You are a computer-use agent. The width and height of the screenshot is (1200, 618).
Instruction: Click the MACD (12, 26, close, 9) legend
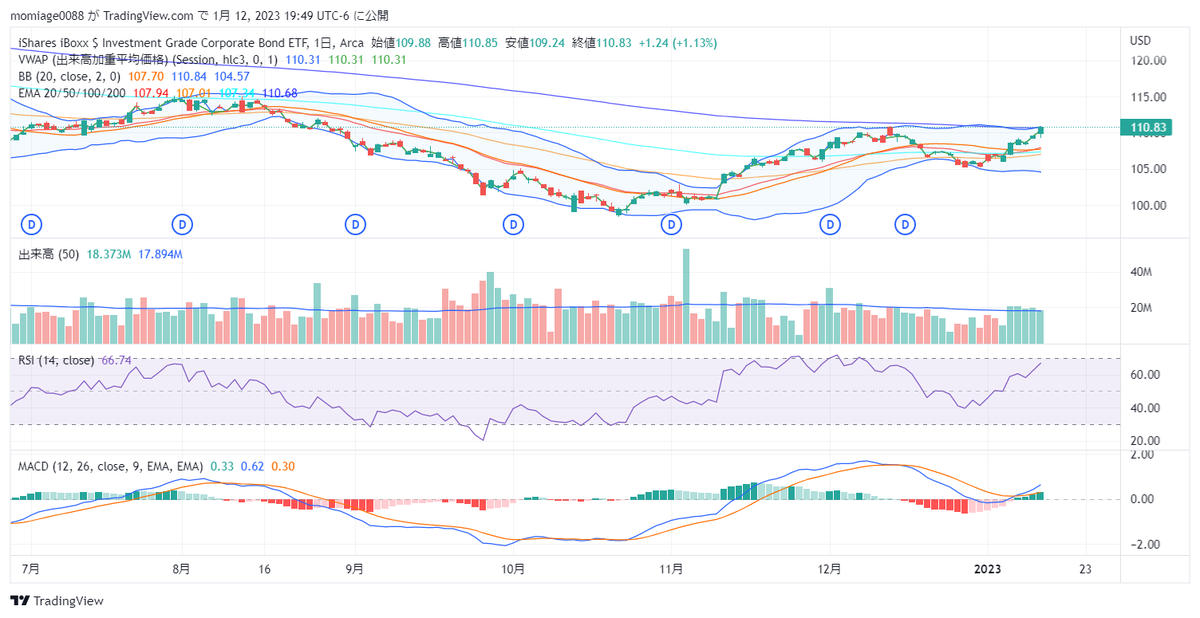[111, 467]
